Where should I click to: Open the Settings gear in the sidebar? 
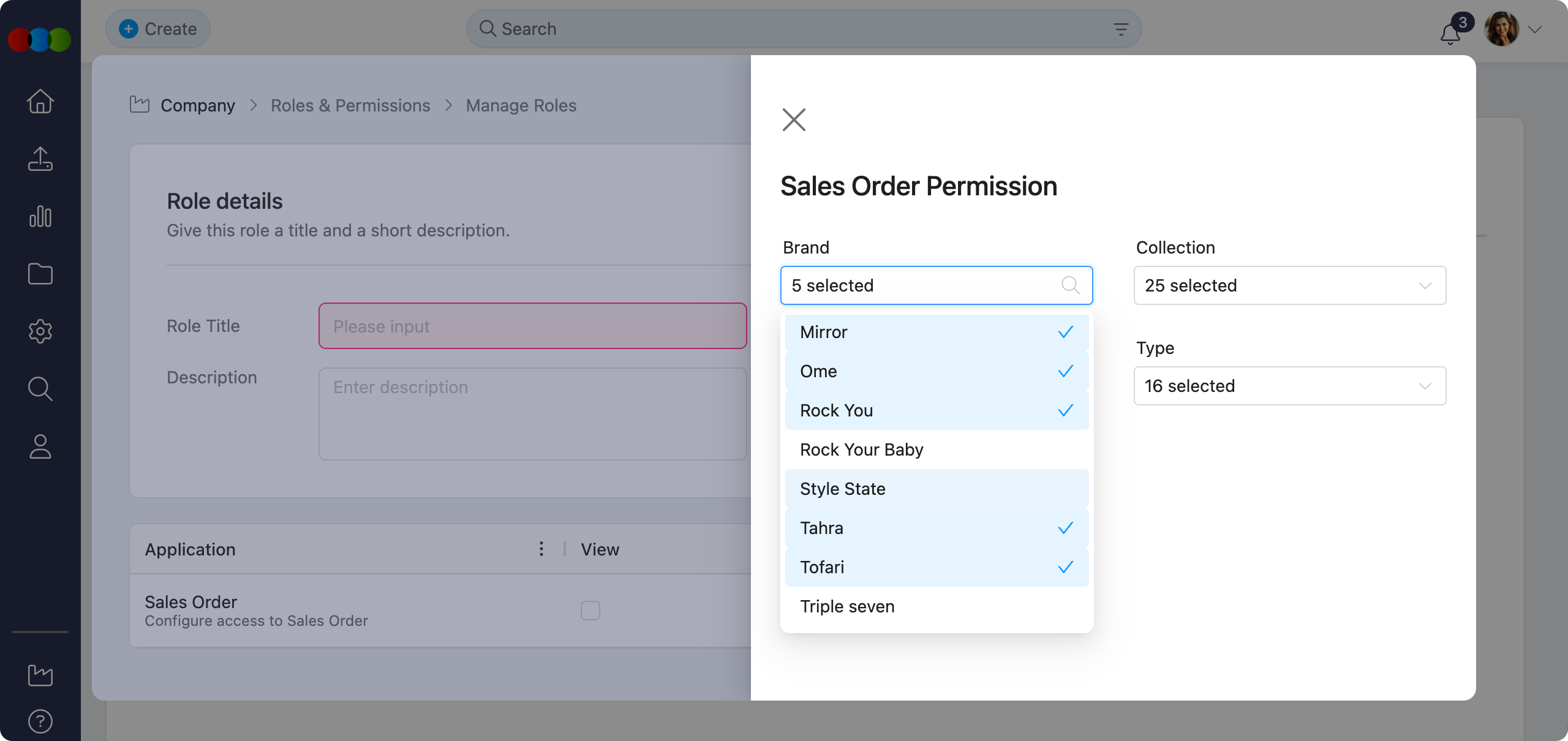click(39, 331)
